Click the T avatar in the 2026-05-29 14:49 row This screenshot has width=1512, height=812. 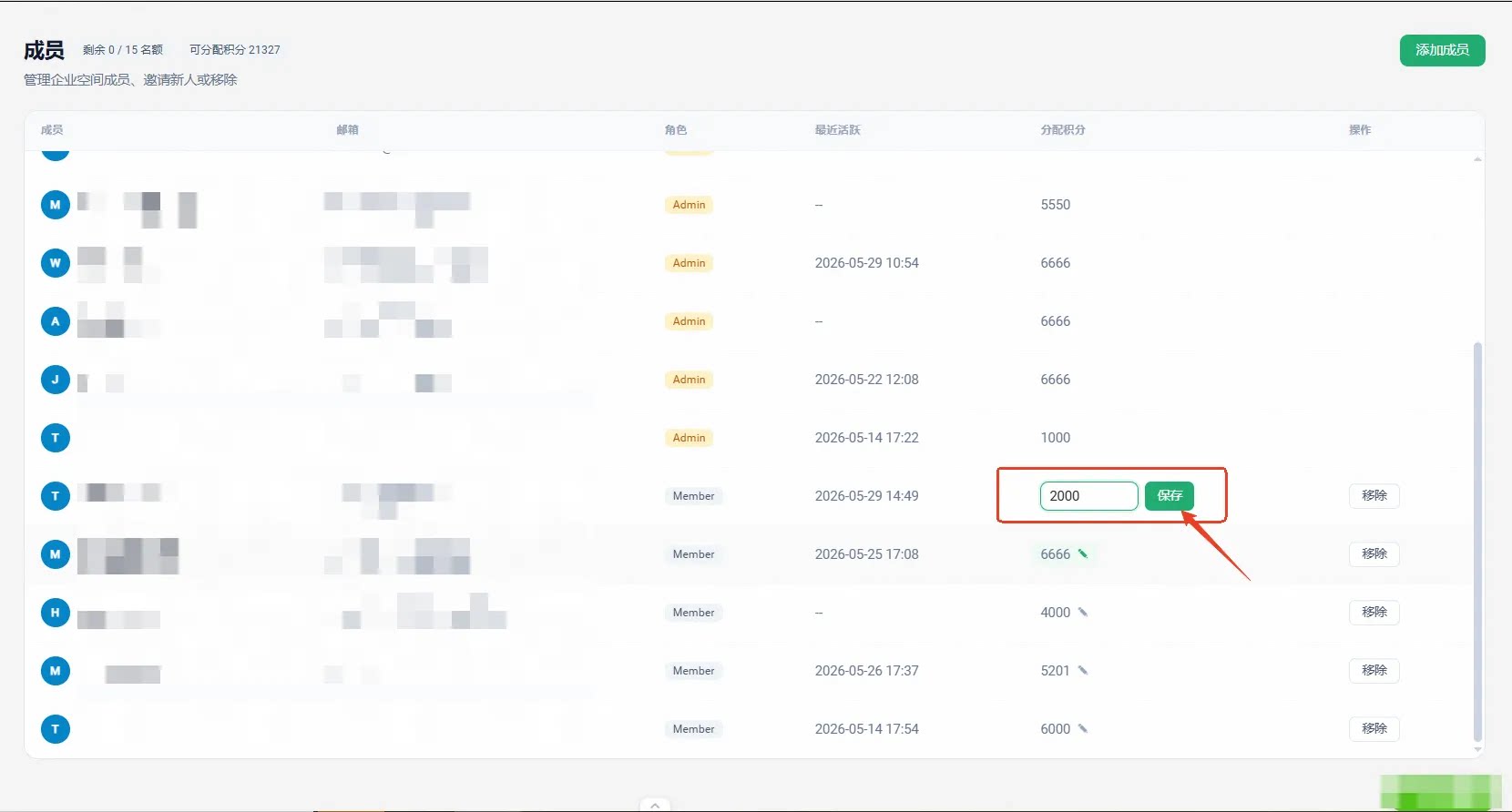coord(56,496)
